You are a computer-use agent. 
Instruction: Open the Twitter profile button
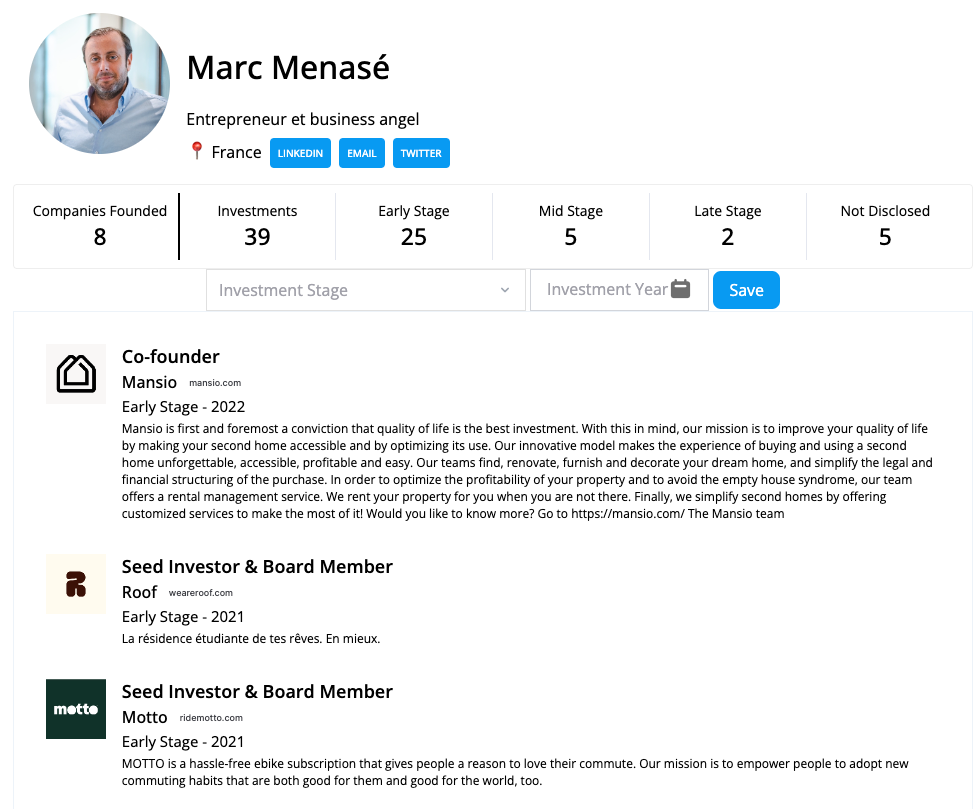tap(421, 153)
